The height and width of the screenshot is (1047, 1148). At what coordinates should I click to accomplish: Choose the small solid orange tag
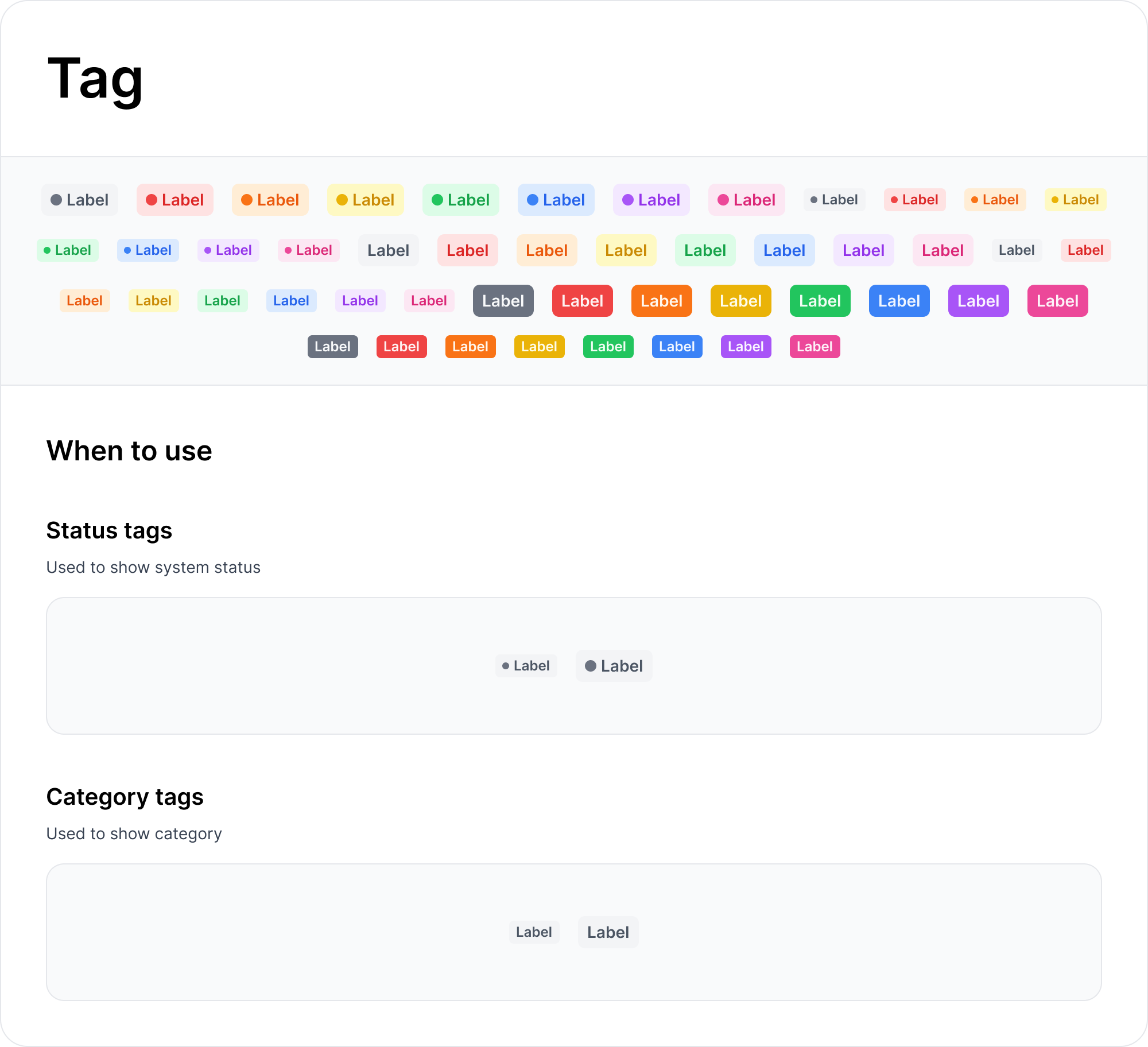[471, 347]
